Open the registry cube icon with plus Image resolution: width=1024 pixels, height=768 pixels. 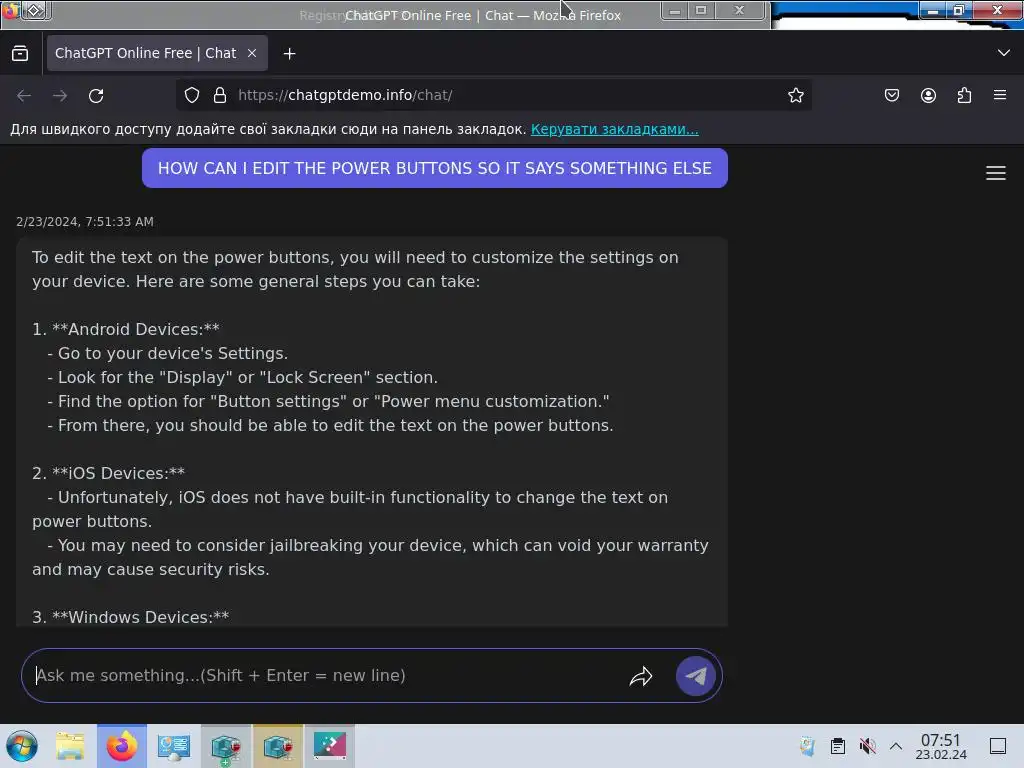click(226, 746)
